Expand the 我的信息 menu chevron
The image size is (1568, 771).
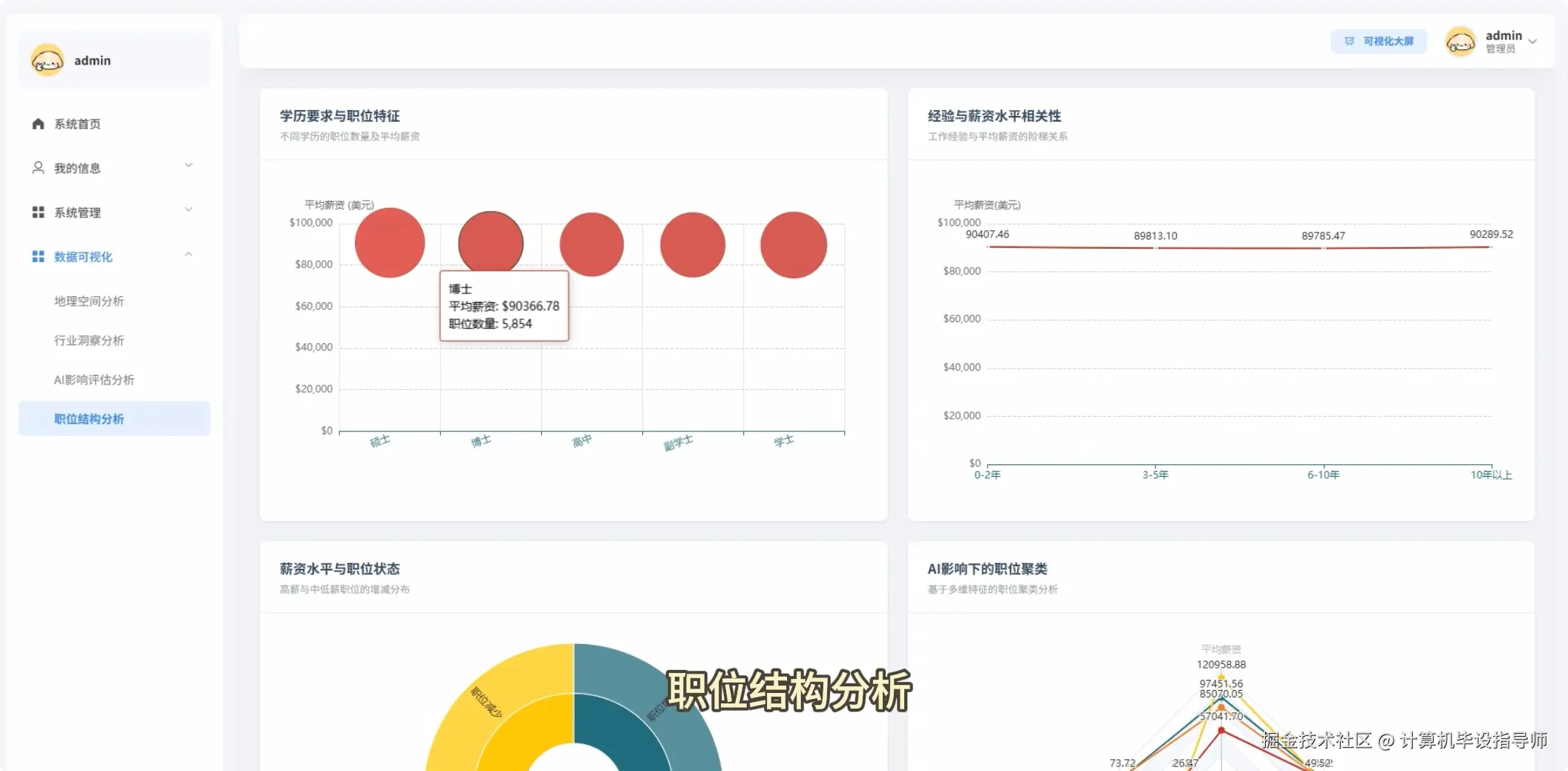tap(189, 166)
